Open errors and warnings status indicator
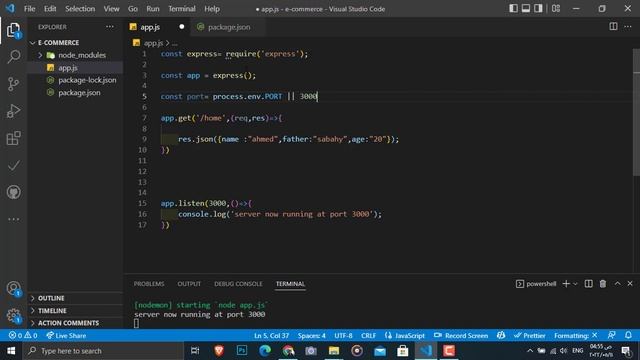Screen dimensions: 640x360 click(x=23, y=336)
